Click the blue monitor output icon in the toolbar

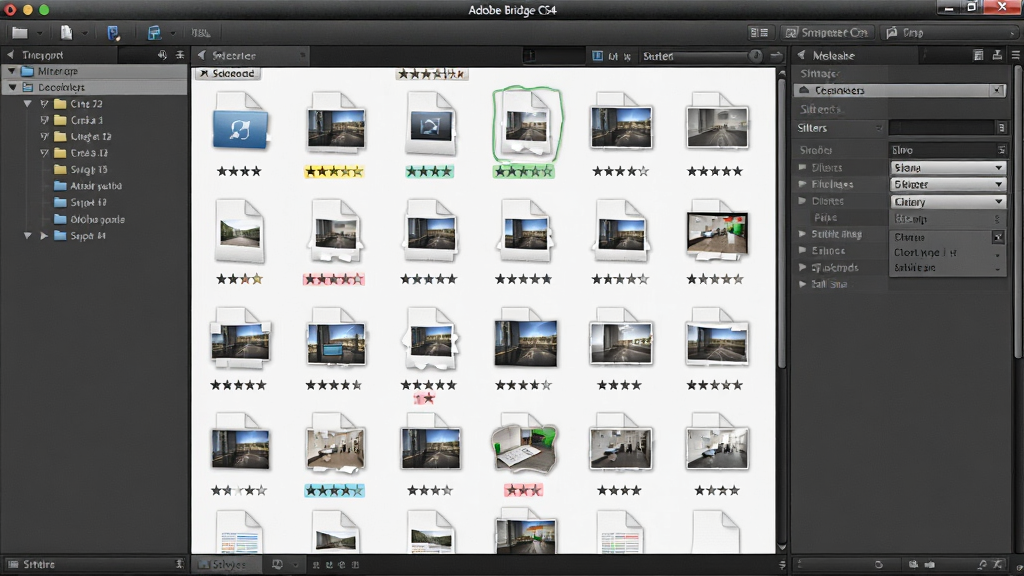pyautogui.click(x=154, y=33)
